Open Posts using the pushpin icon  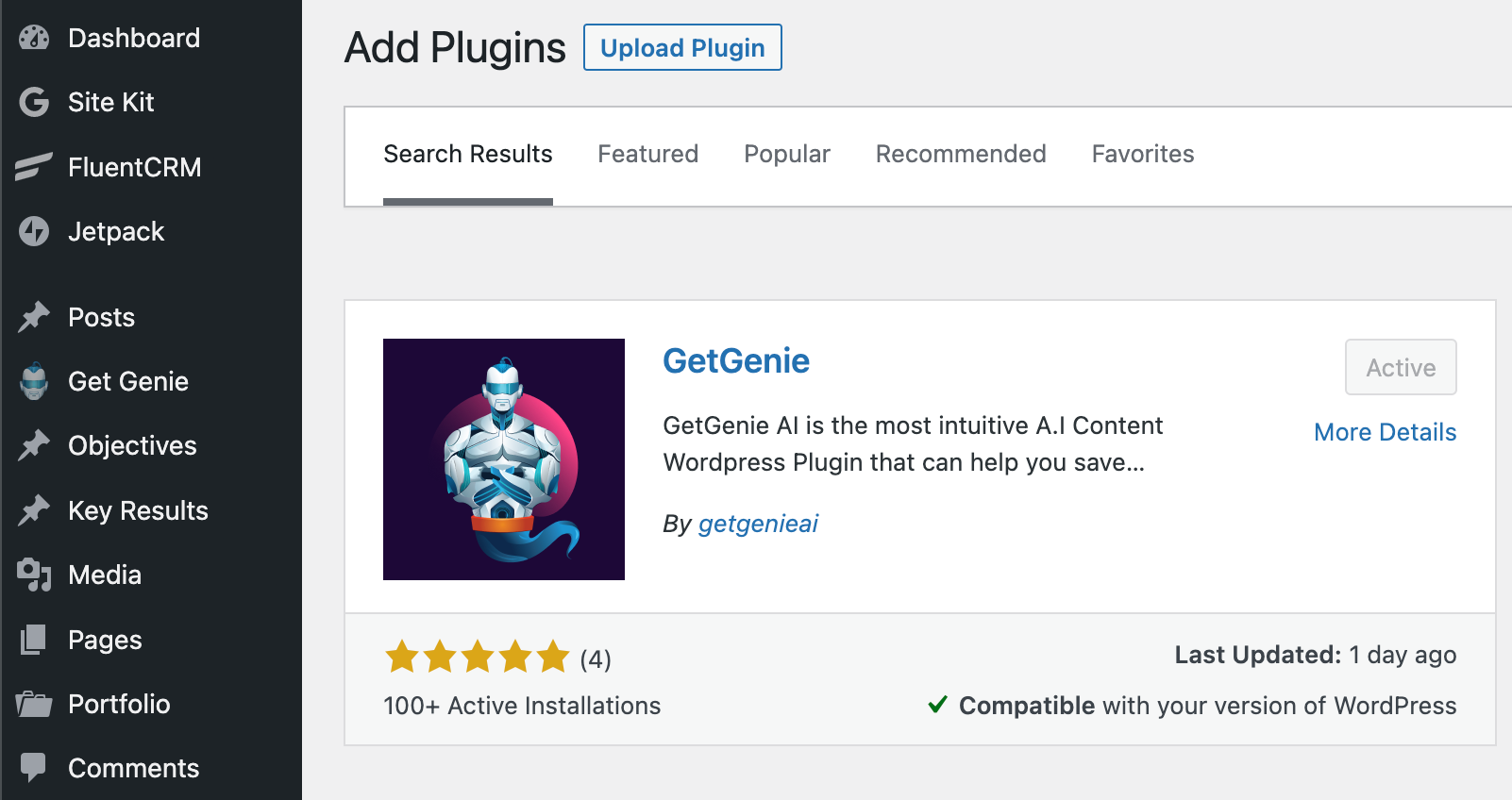pyautogui.click(x=34, y=317)
